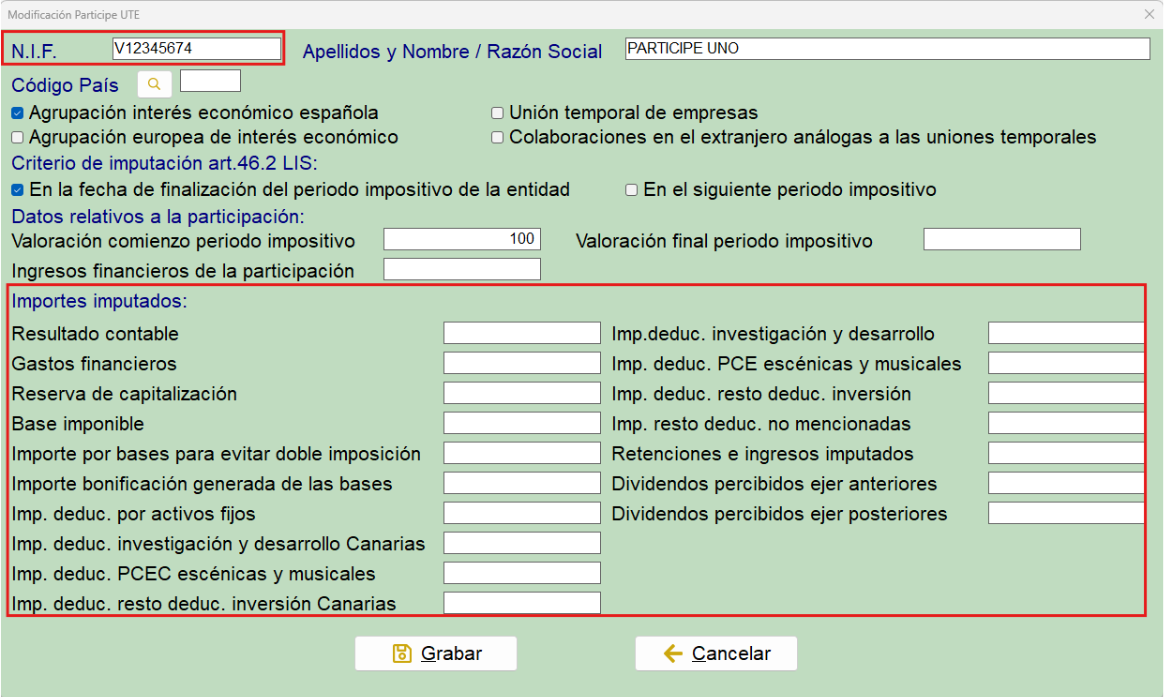Click the yellow back arrow on Cancelar

[x=673, y=653]
